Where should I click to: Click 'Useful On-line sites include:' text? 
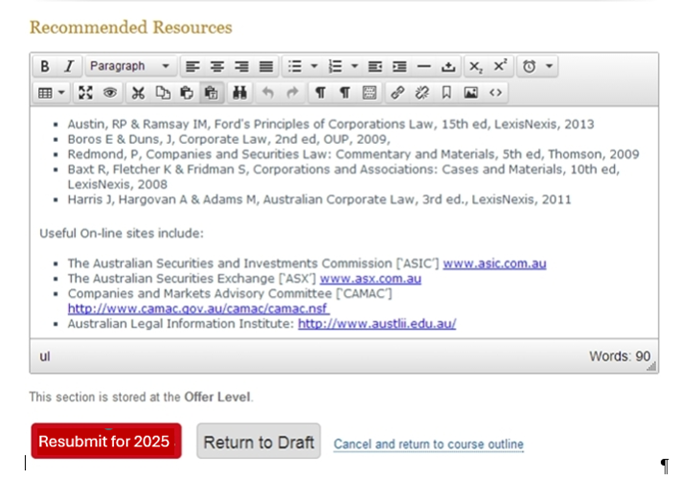click(x=121, y=233)
